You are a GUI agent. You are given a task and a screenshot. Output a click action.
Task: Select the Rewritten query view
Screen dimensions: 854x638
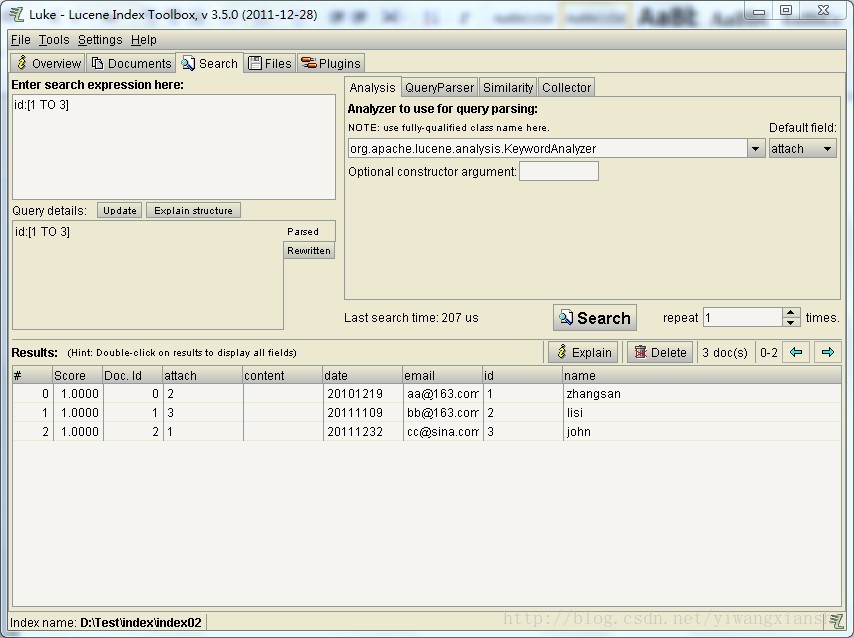(309, 251)
